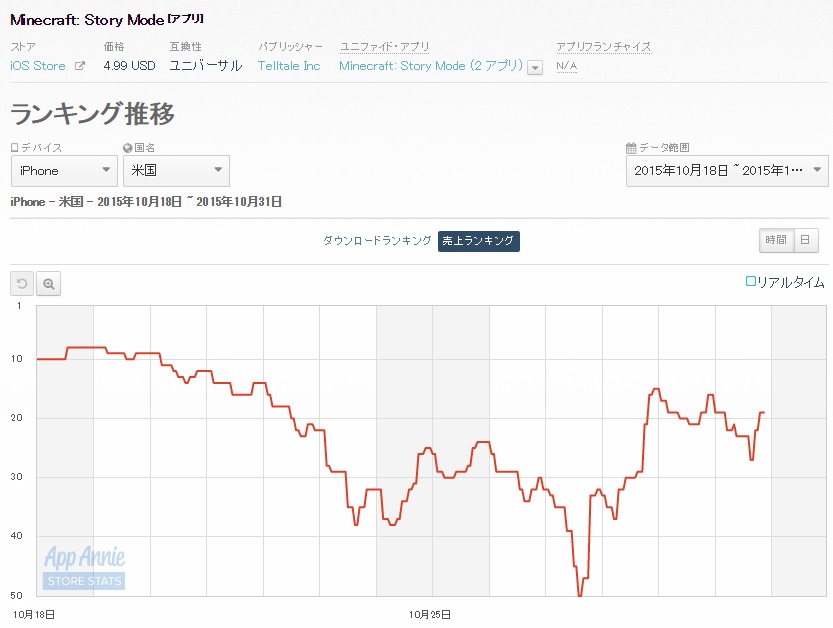Click the パブリッシャー column label
The width and height of the screenshot is (833, 628).
(x=290, y=47)
